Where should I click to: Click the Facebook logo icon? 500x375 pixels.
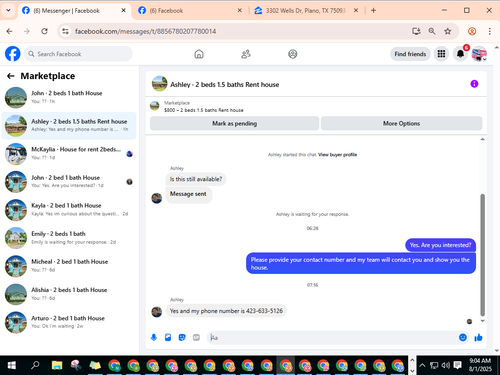[x=13, y=54]
